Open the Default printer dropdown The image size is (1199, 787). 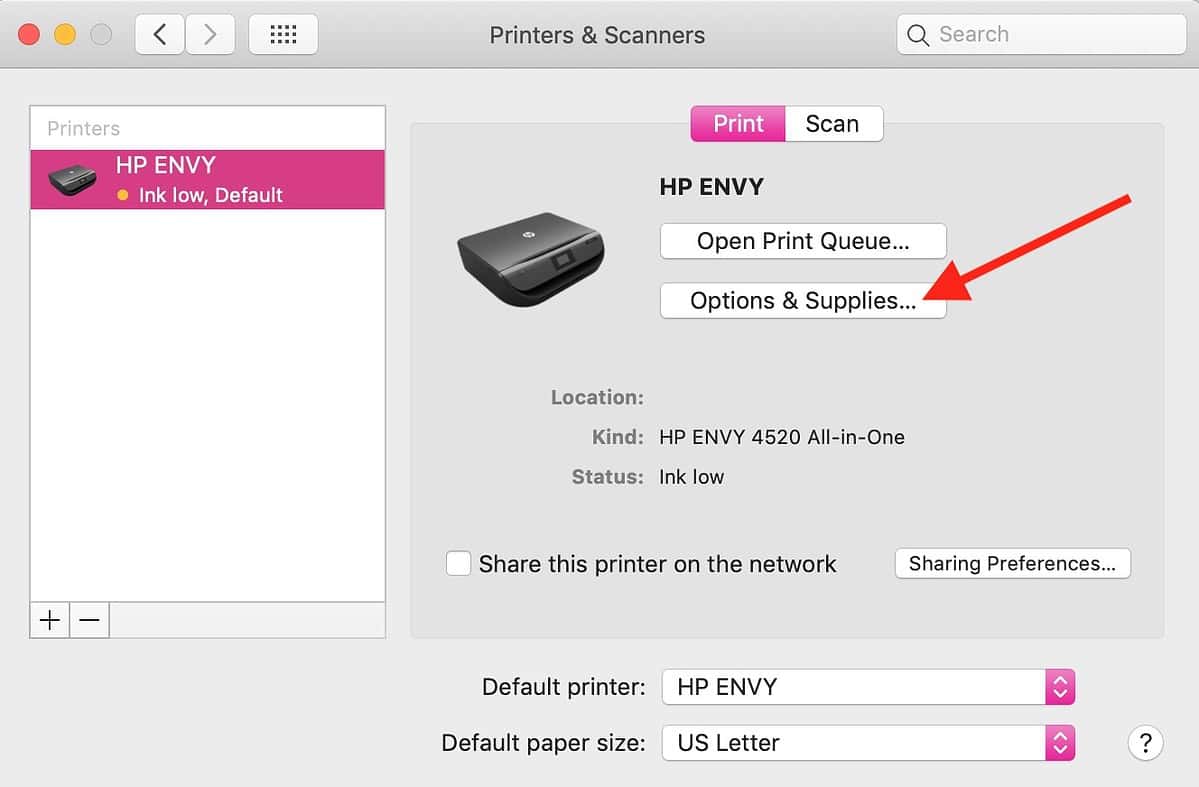[x=867, y=687]
